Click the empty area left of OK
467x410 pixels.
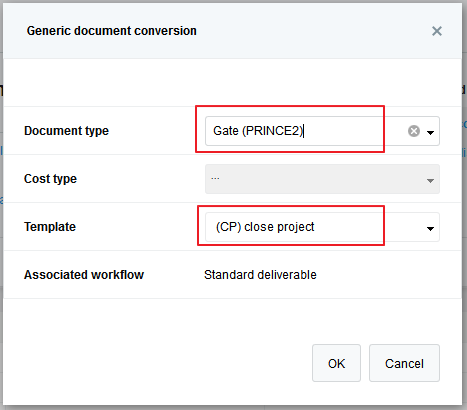[157, 363]
